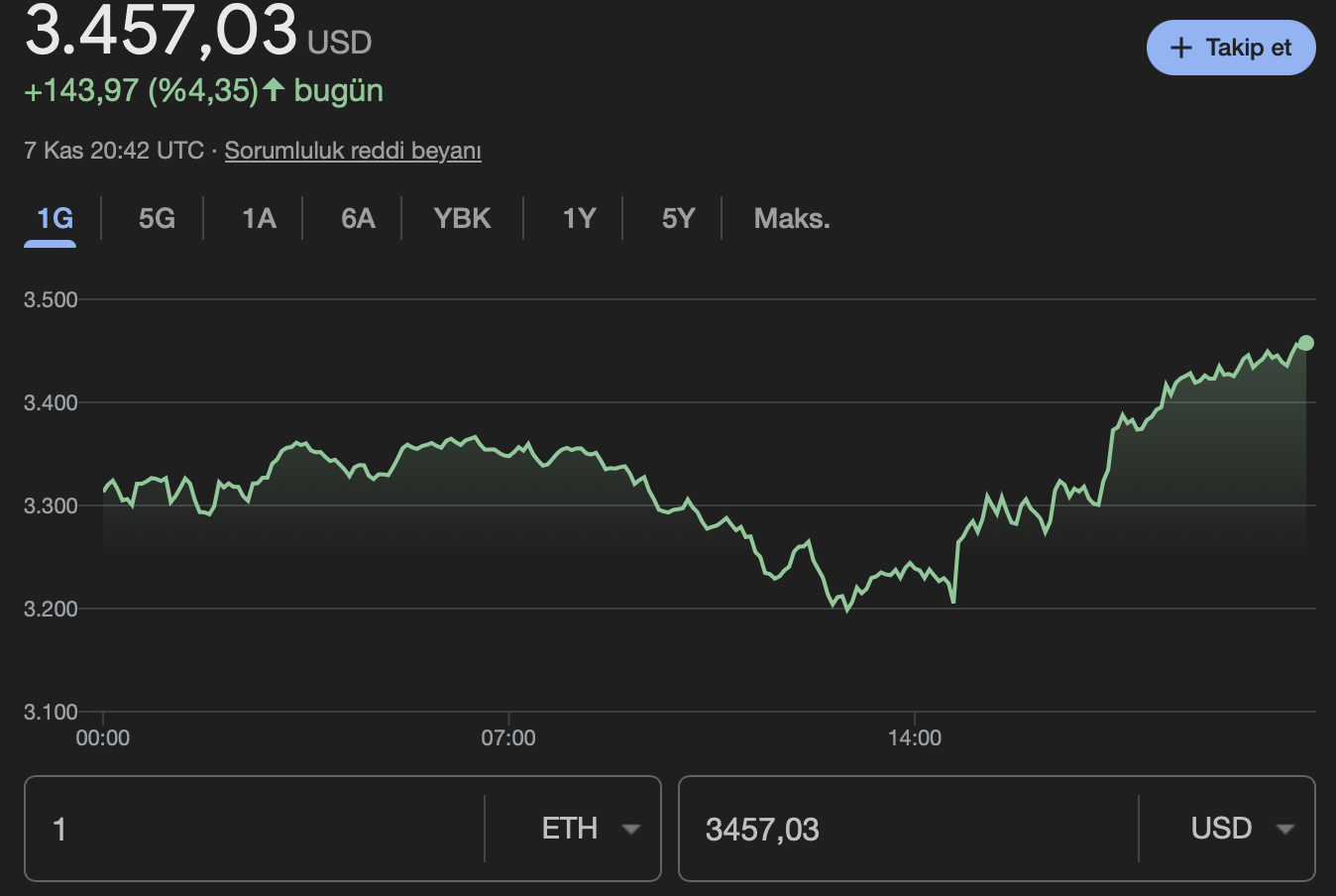The width and height of the screenshot is (1336, 896).
Task: Click the Takip et follow button
Action: (x=1230, y=47)
